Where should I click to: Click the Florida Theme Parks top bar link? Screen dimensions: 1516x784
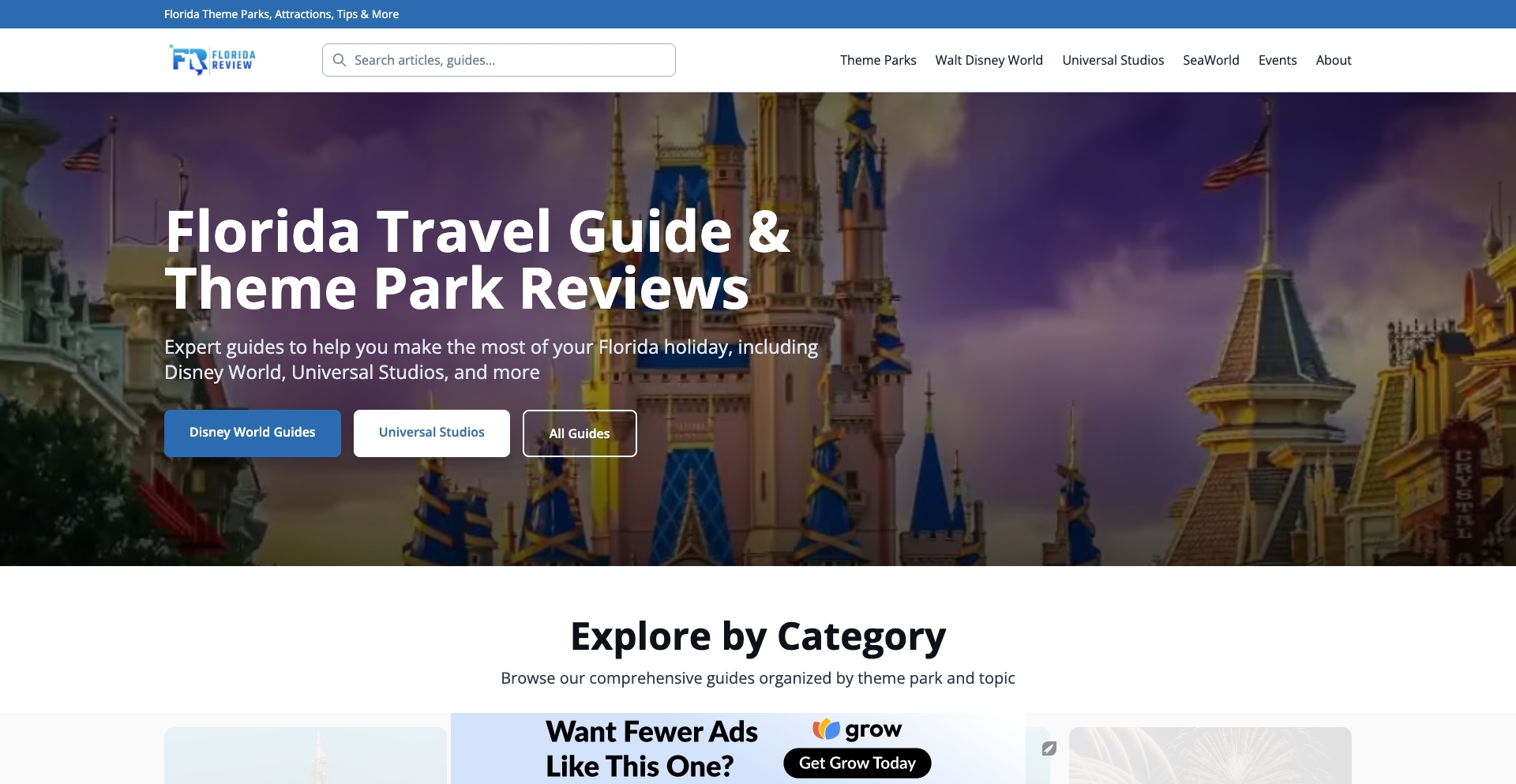(x=281, y=13)
